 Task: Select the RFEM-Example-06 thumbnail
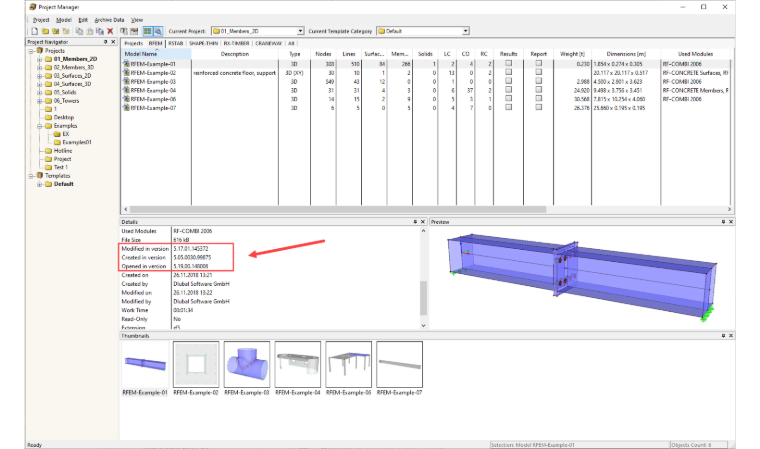coord(348,364)
